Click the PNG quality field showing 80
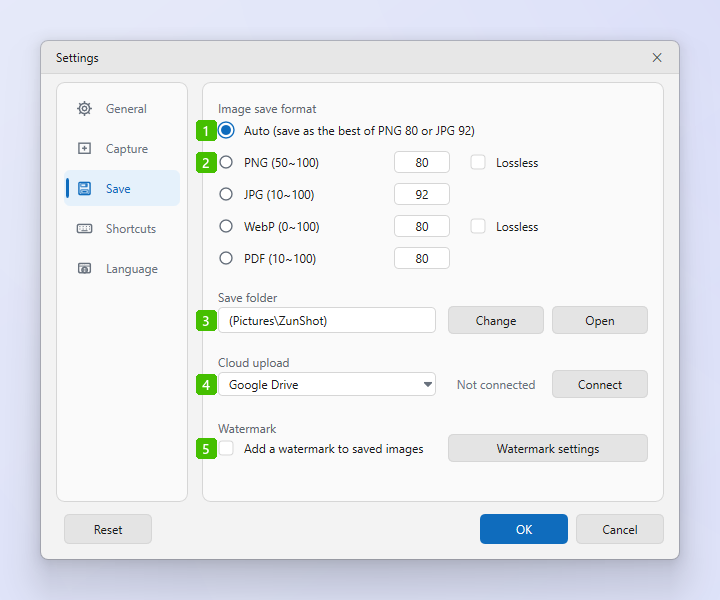Image resolution: width=720 pixels, height=600 pixels. [x=422, y=162]
